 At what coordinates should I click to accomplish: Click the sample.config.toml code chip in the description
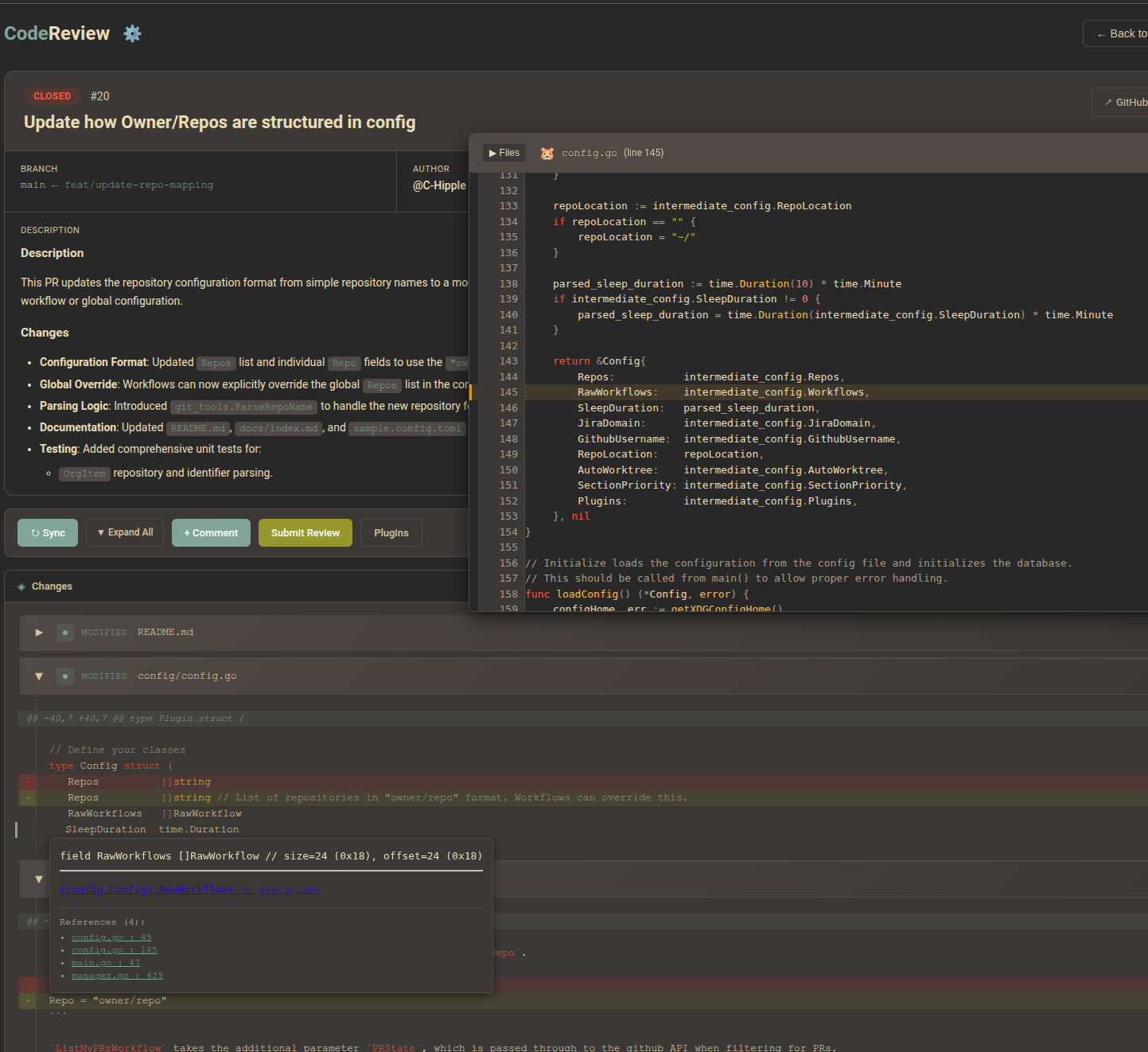coord(407,428)
